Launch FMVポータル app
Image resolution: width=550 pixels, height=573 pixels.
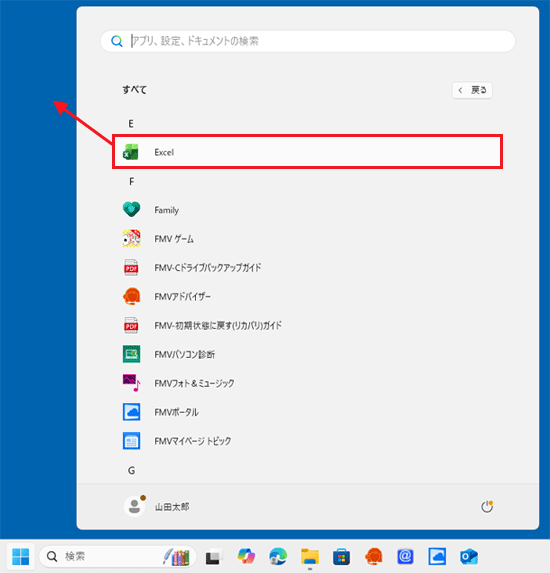(x=307, y=412)
